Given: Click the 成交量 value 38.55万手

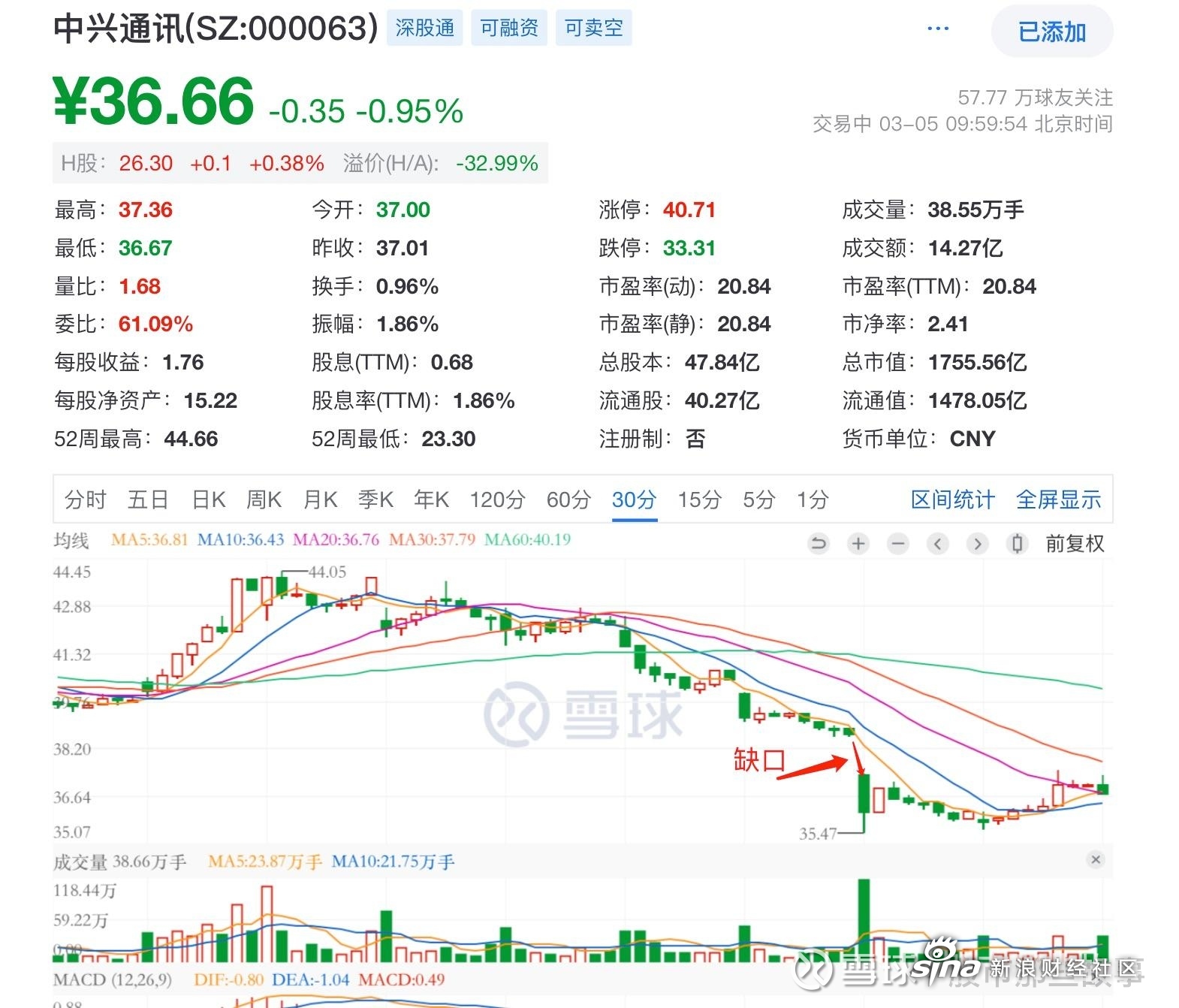Looking at the screenshot, I should (975, 210).
